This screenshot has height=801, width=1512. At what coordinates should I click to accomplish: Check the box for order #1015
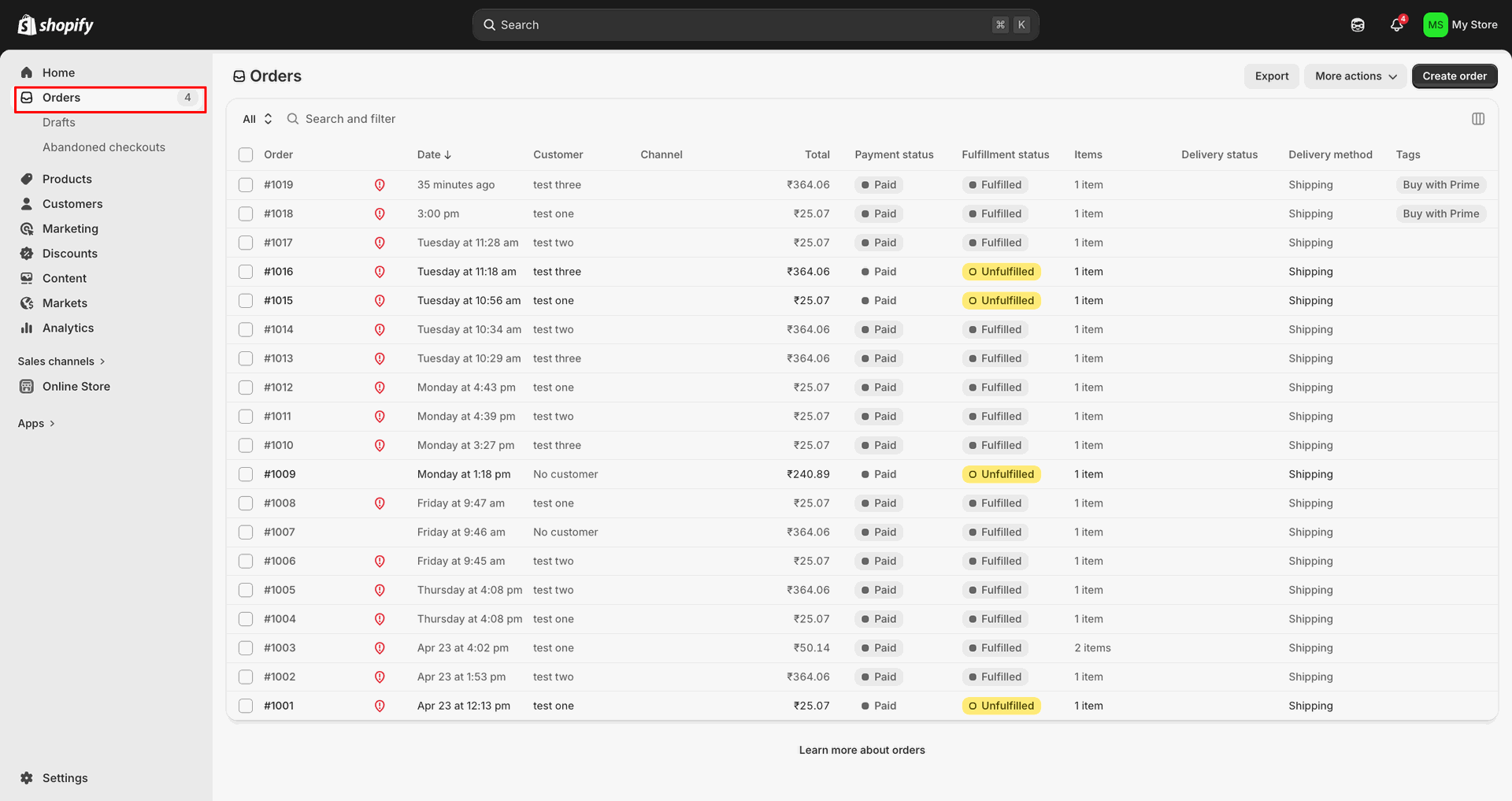tap(246, 301)
